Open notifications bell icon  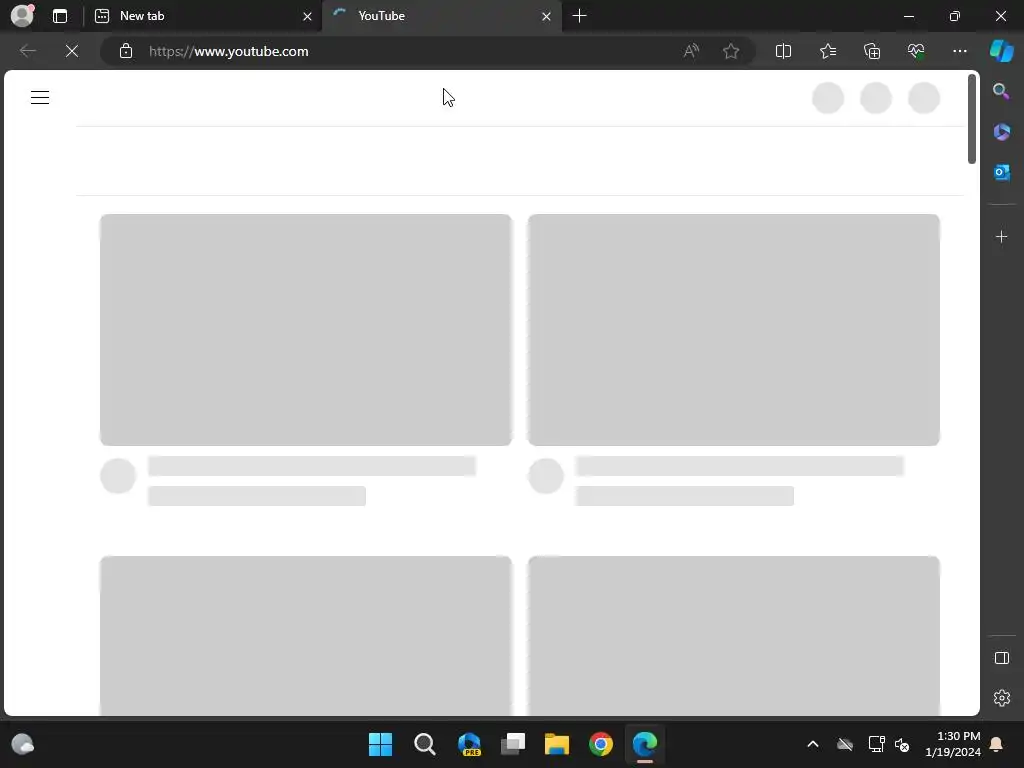[997, 744]
